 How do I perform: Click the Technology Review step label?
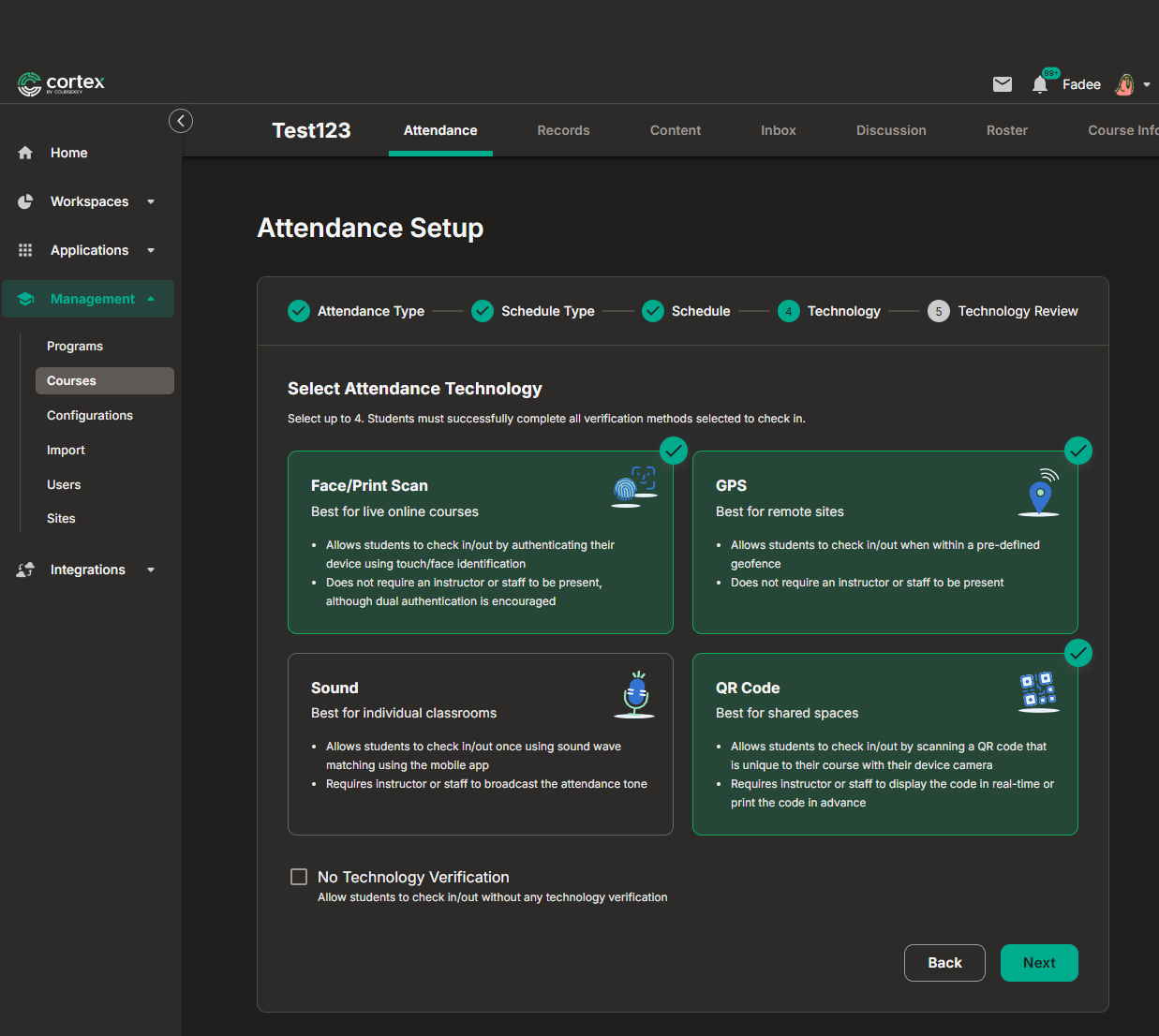click(1018, 311)
